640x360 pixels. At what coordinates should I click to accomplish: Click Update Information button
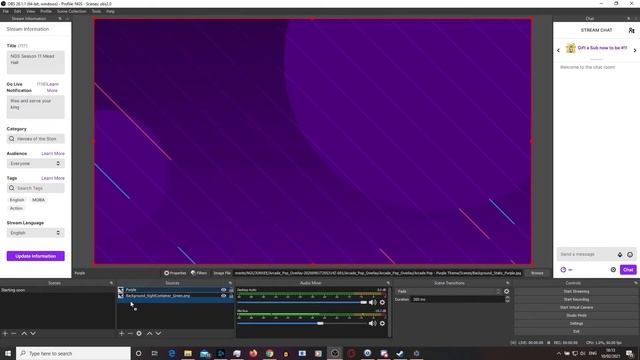pos(36,256)
